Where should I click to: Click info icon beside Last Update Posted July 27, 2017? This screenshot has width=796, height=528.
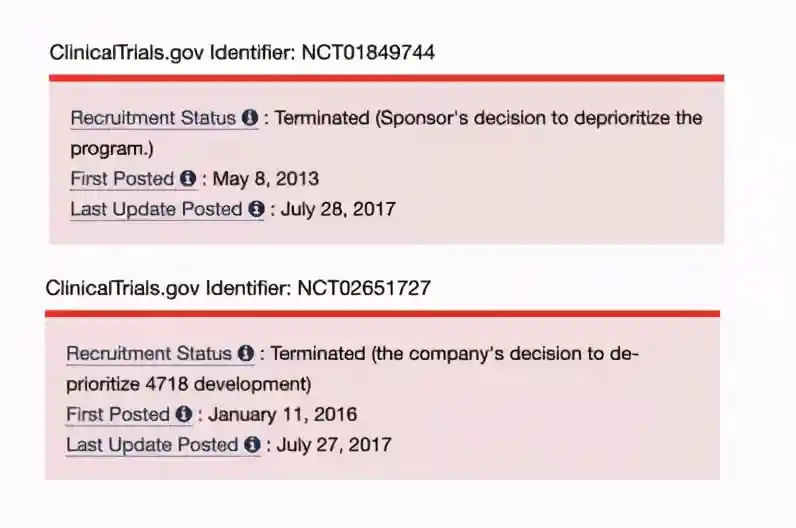tap(252, 445)
